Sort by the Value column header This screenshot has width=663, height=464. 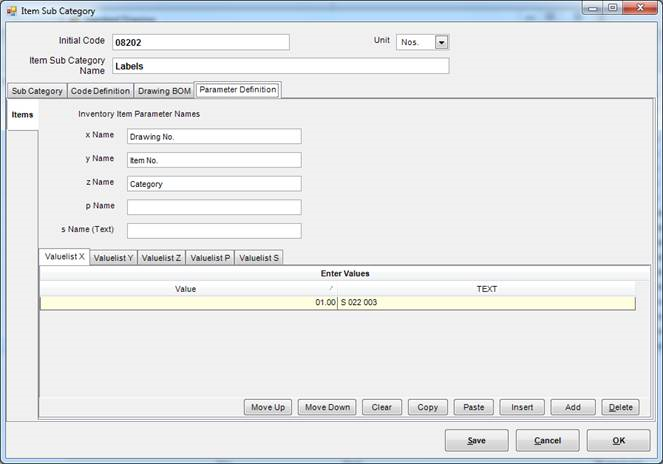[x=187, y=289]
